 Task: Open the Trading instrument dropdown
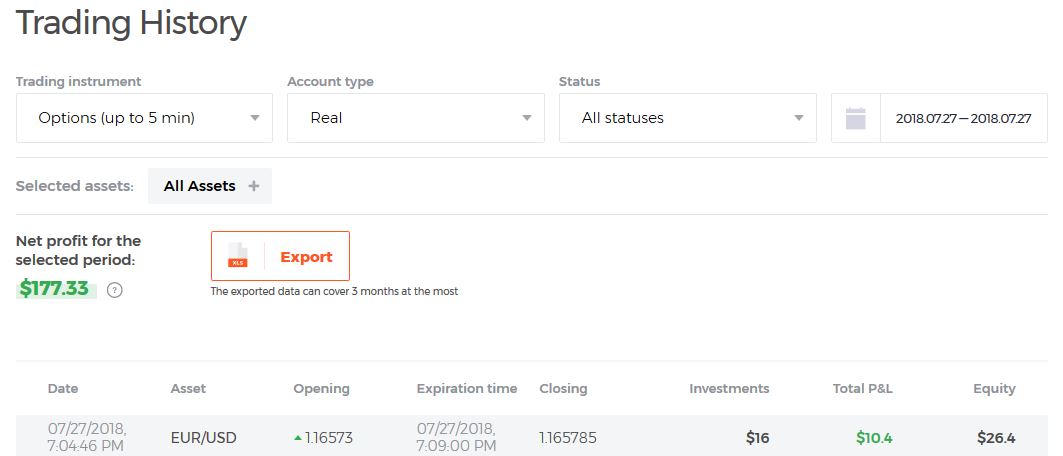click(144, 118)
